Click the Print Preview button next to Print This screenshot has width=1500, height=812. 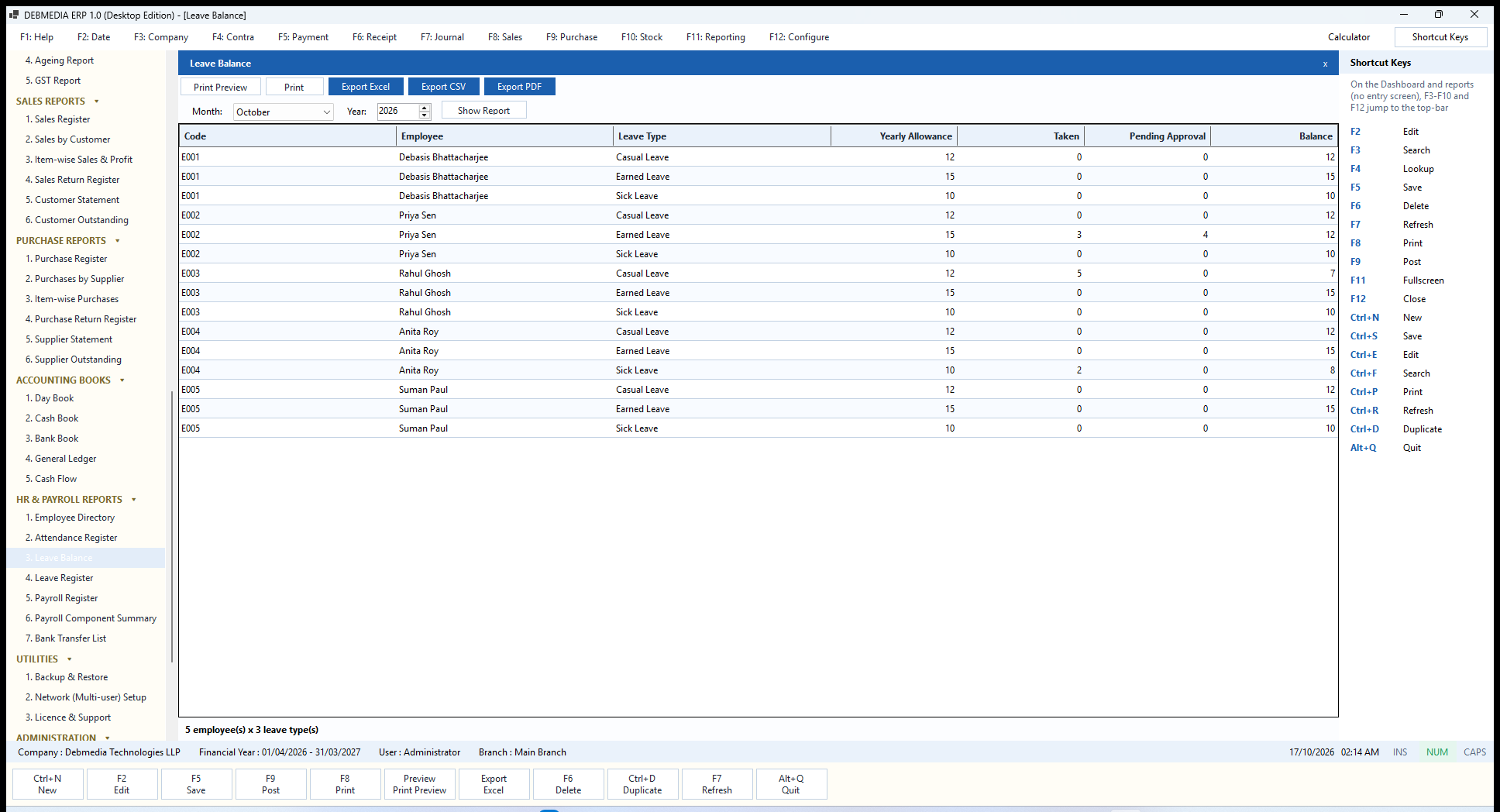click(221, 87)
